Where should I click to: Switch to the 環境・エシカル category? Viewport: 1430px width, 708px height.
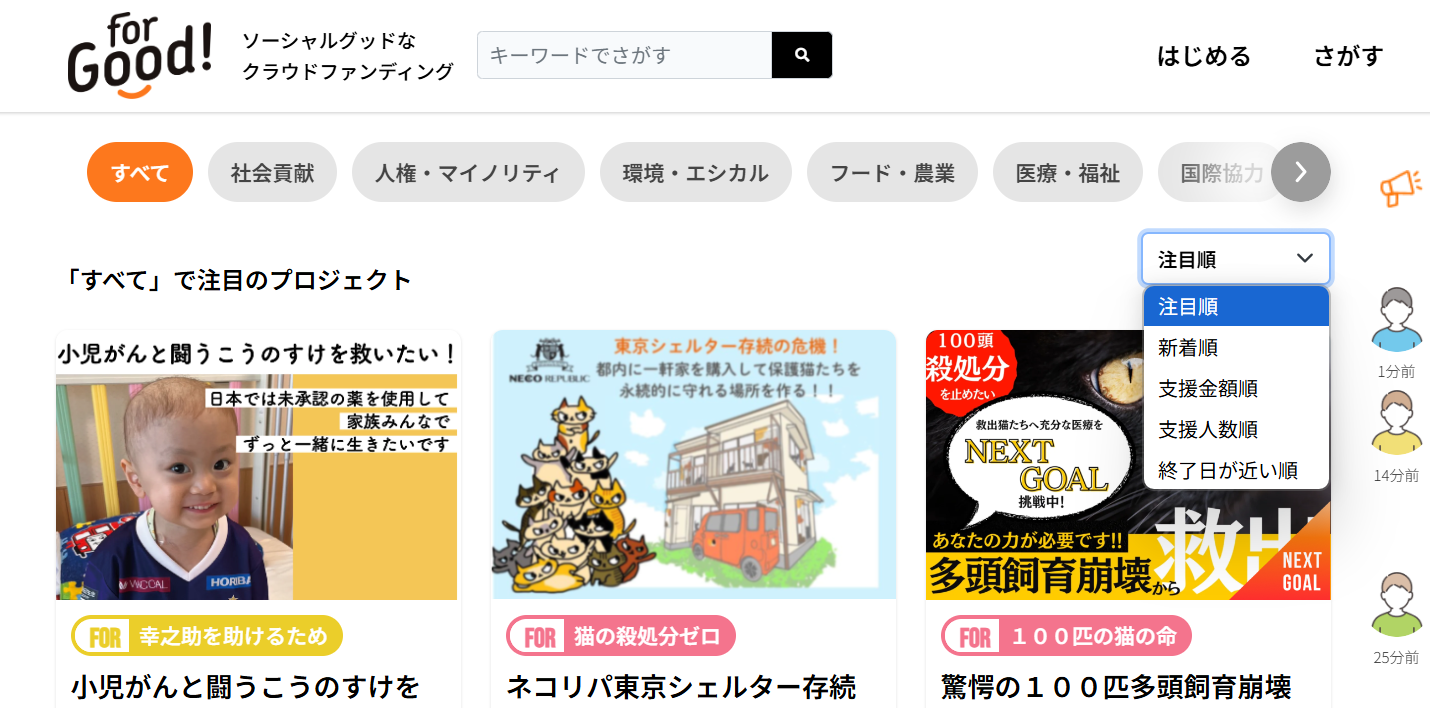tap(696, 172)
